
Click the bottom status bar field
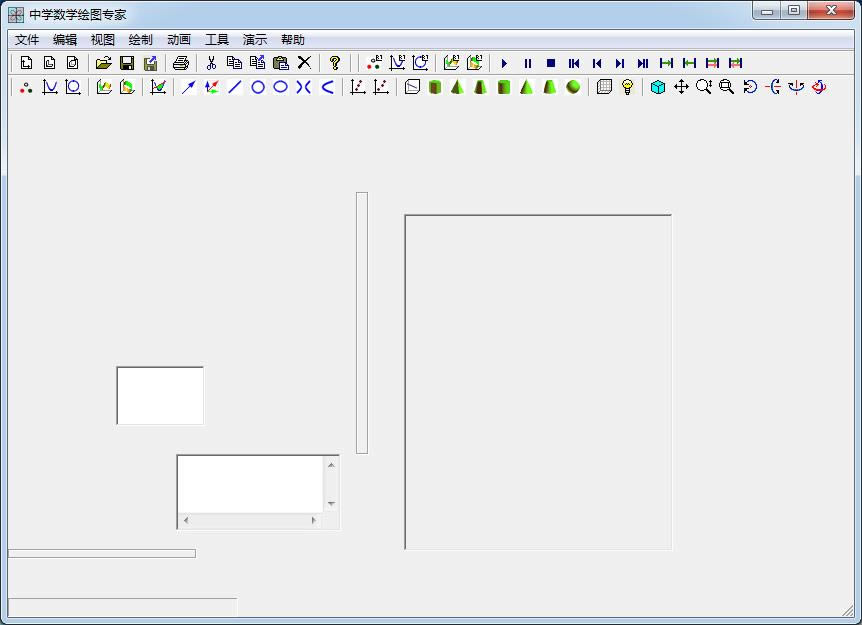point(123,607)
